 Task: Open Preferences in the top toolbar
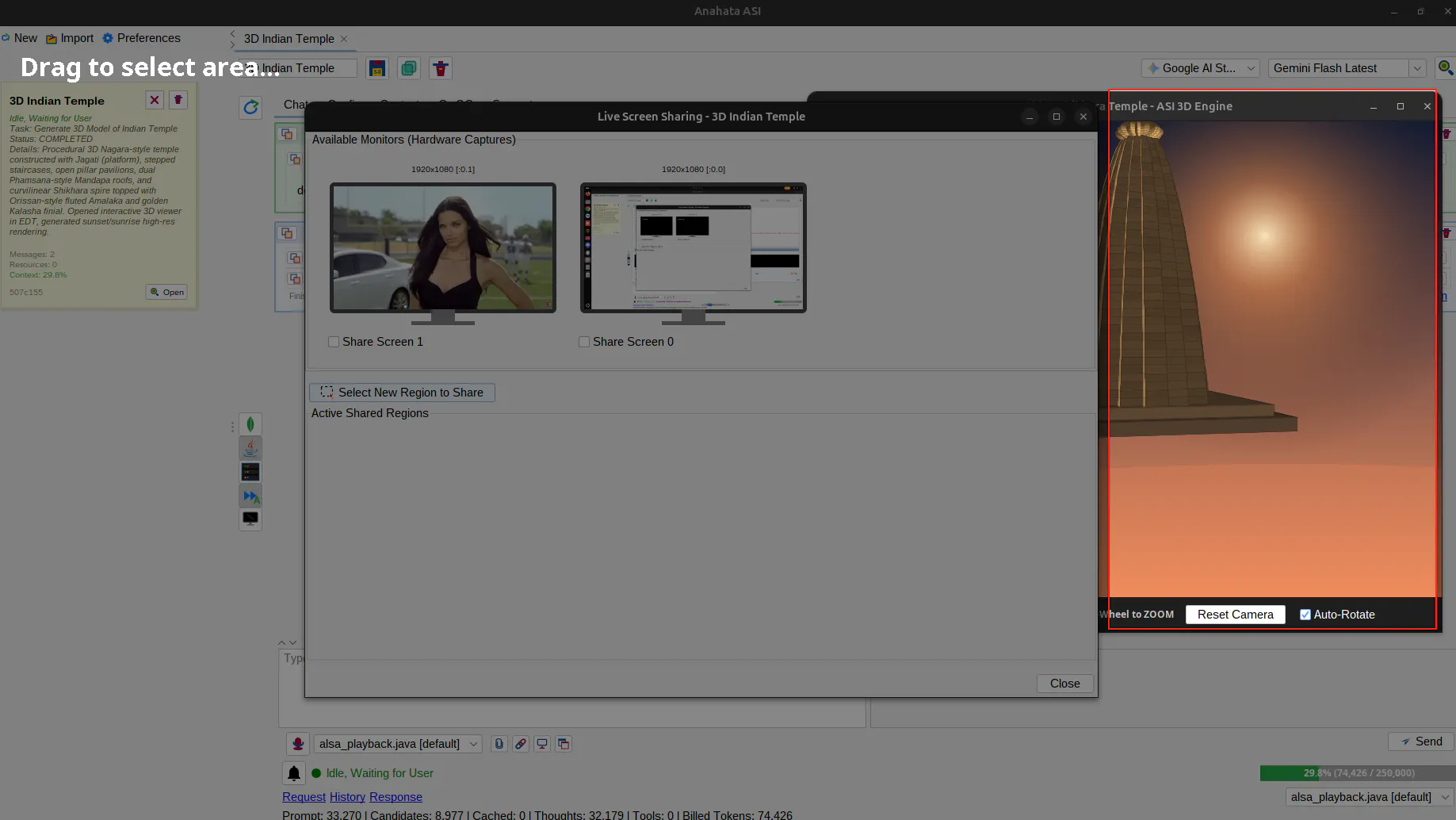point(141,38)
